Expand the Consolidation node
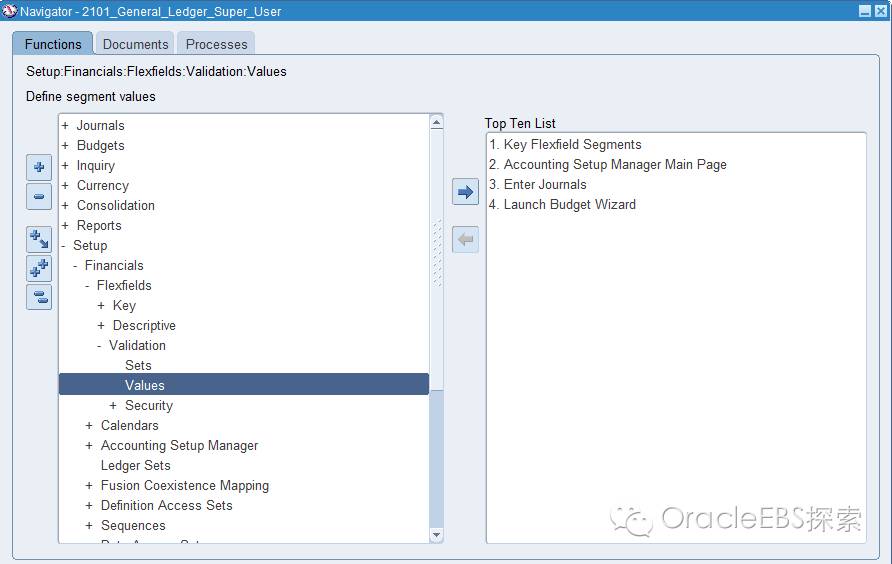Screen dimensions: 892x564 coord(65,205)
